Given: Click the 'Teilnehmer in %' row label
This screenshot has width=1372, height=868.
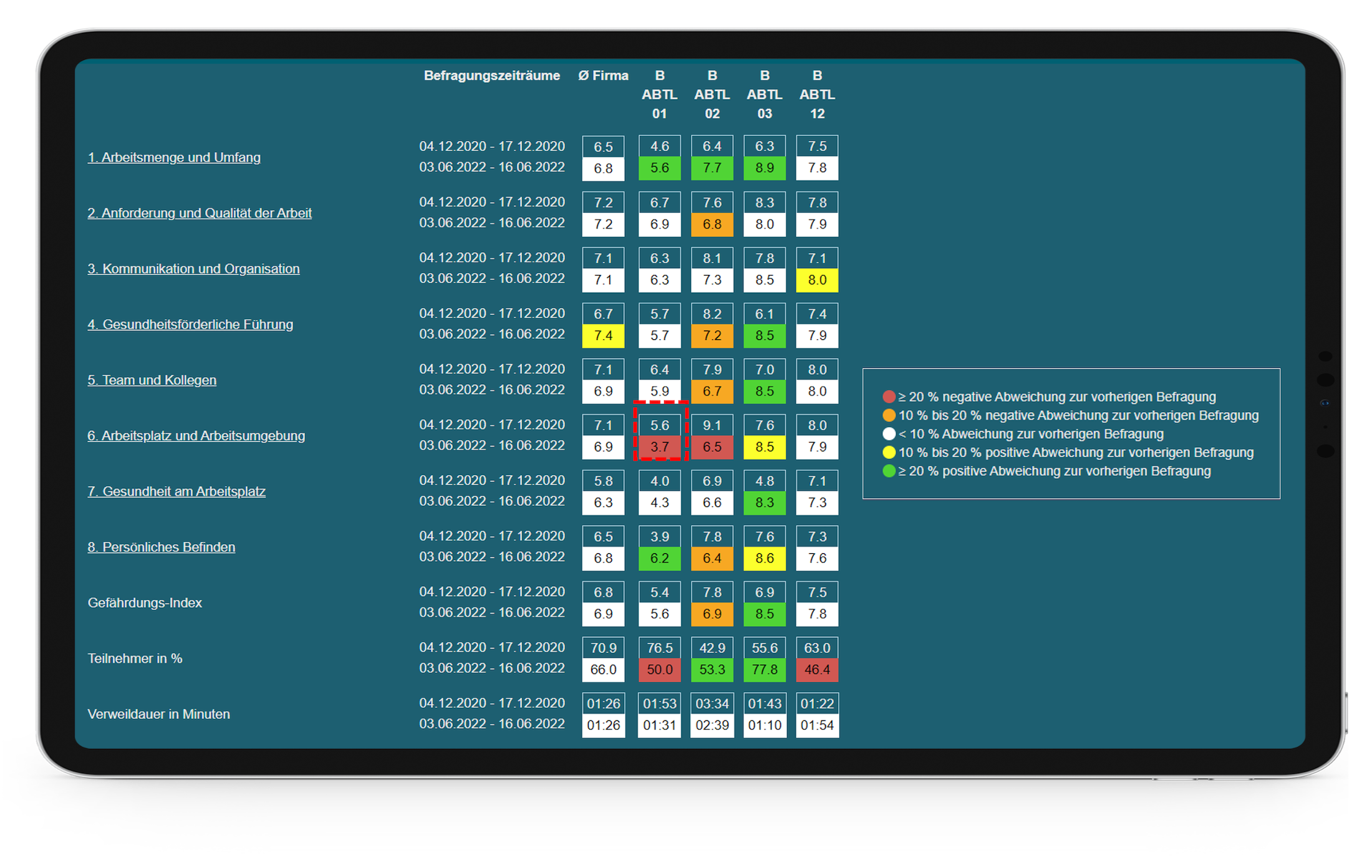Looking at the screenshot, I should click(135, 658).
